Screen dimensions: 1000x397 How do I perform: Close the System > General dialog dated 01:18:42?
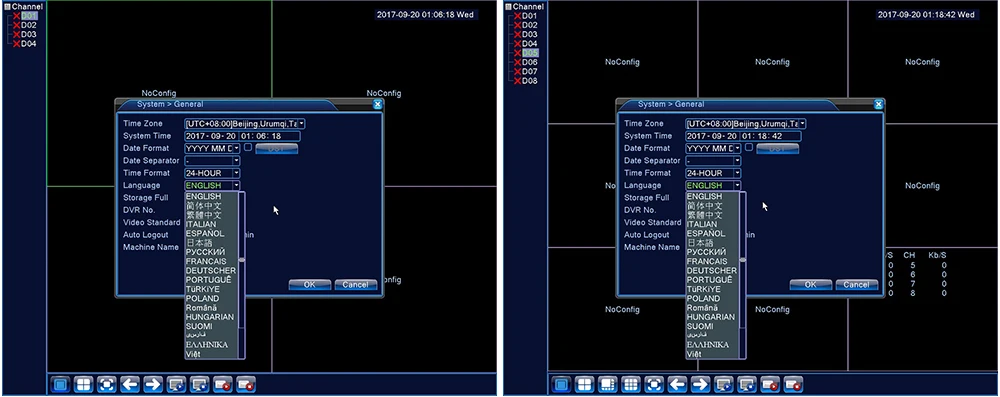pyautogui.click(x=879, y=104)
